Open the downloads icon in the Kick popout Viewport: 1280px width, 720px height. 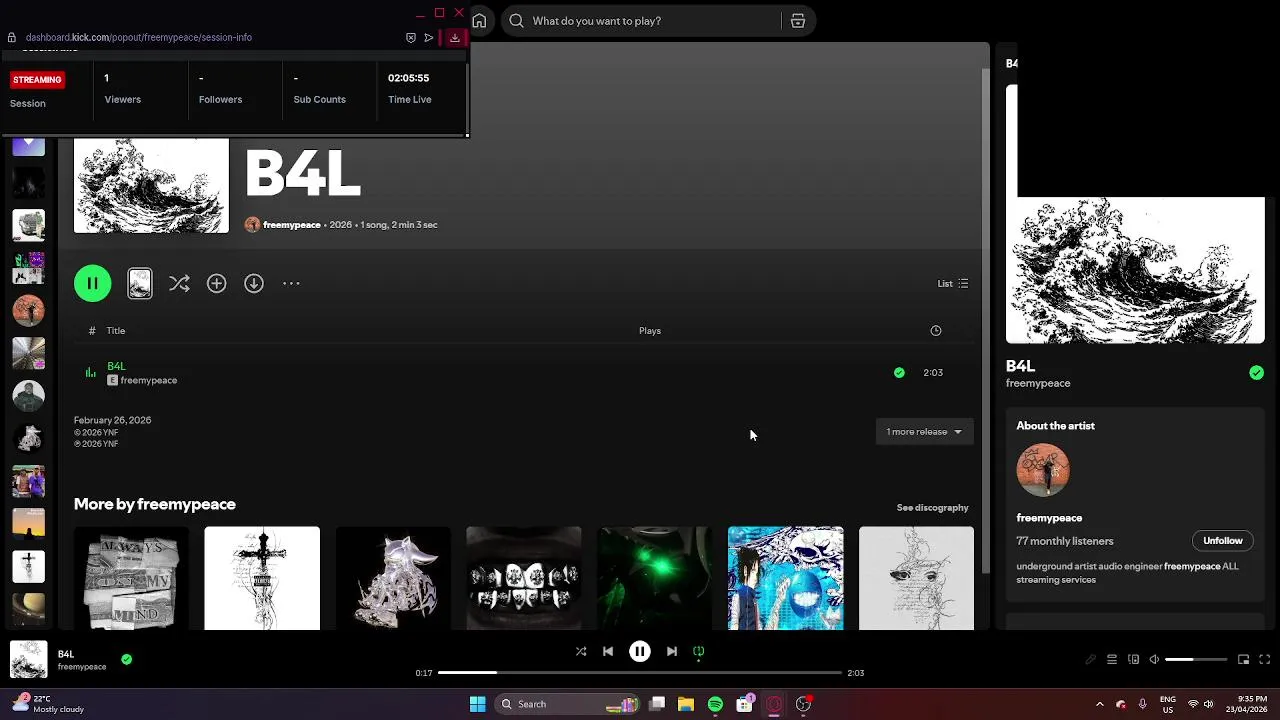coord(455,38)
